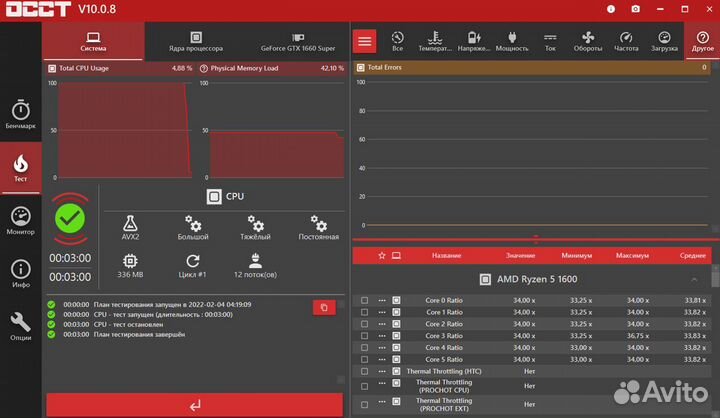Click the star favorites column header
Screen dimensions: 720x418
[382, 255]
